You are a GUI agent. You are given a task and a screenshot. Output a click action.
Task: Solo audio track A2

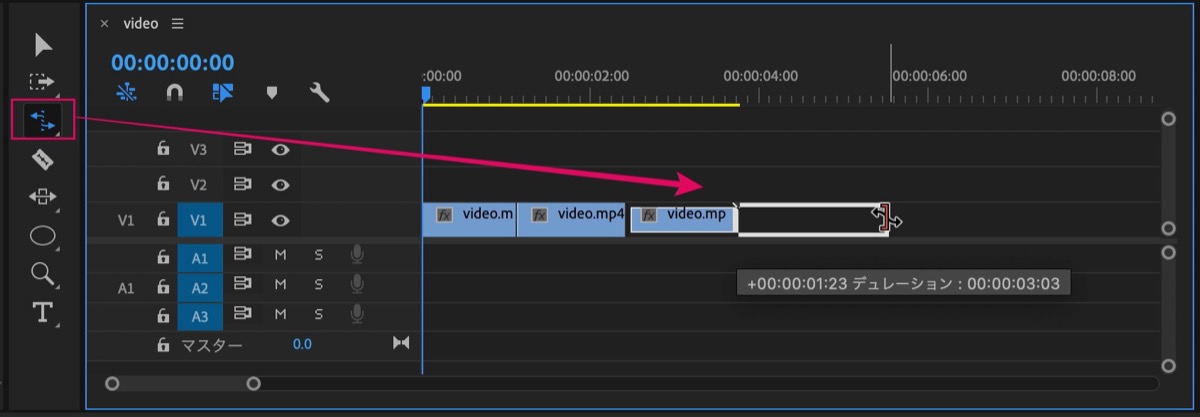[x=319, y=286]
